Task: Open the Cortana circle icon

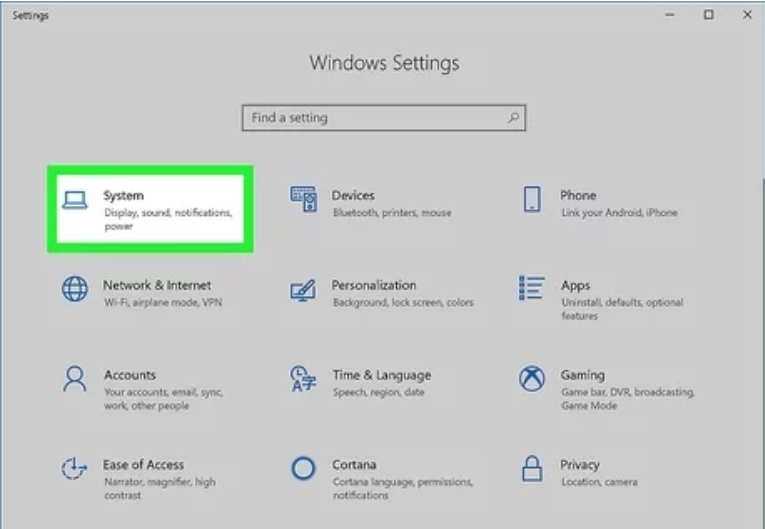Action: point(303,468)
